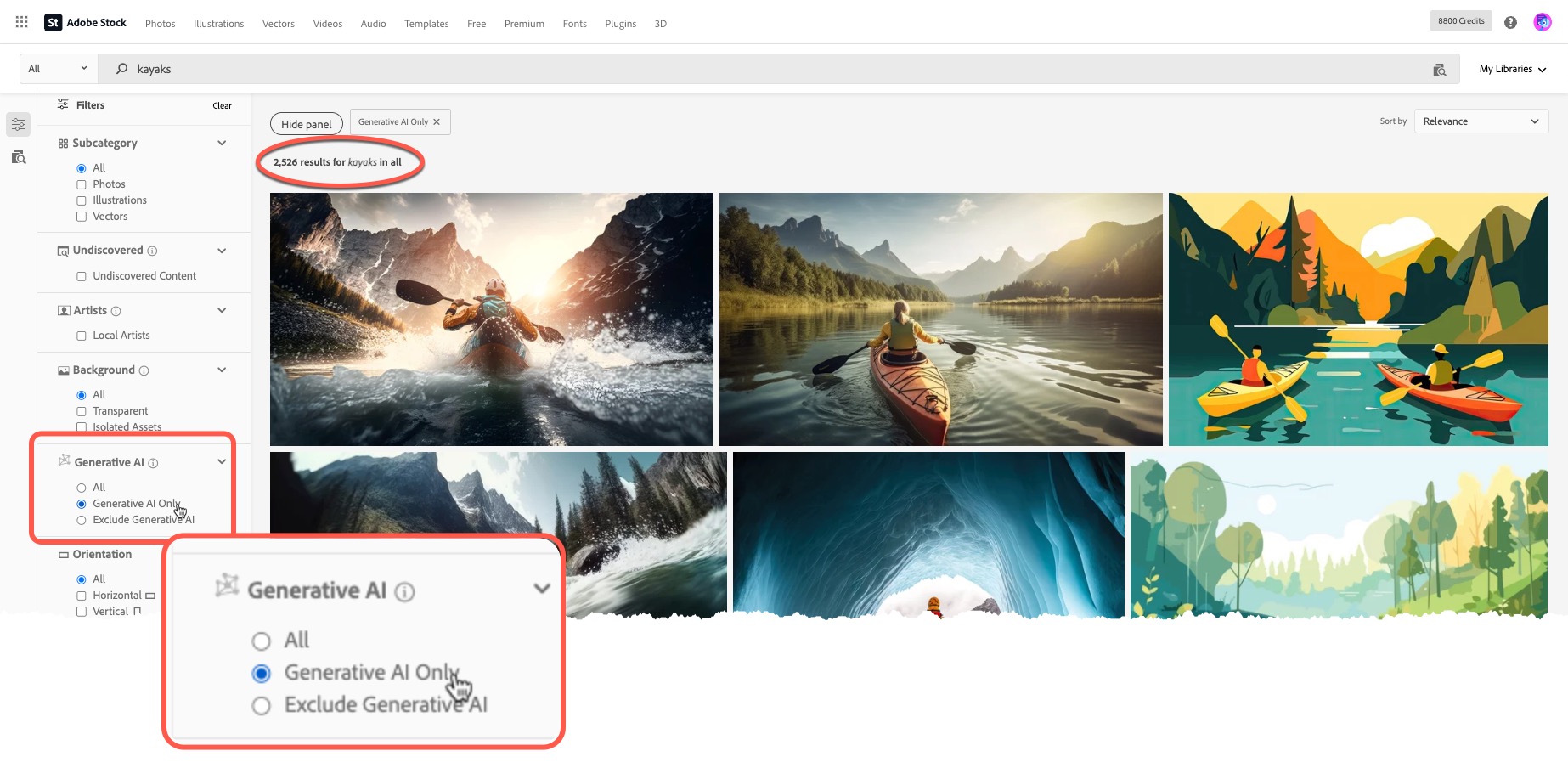This screenshot has height=768, width=1568.
Task: Open the help question mark icon
Action: [1510, 23]
